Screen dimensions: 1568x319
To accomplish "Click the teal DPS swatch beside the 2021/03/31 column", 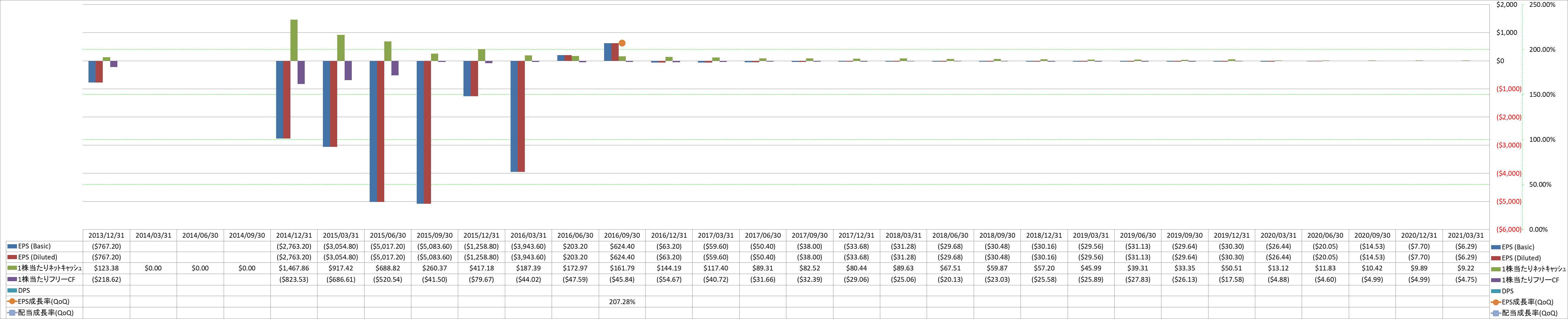I will [x=1496, y=291].
